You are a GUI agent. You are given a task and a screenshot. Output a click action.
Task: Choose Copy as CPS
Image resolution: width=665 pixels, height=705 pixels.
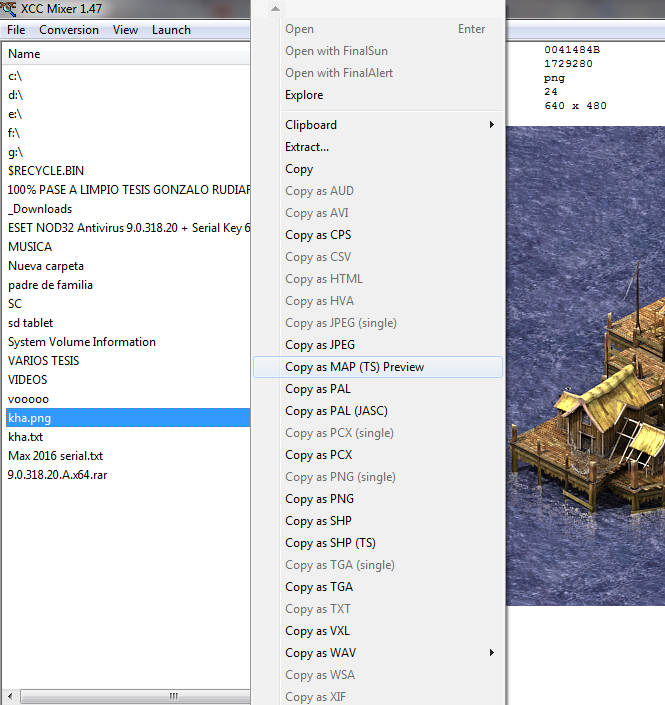click(378, 235)
